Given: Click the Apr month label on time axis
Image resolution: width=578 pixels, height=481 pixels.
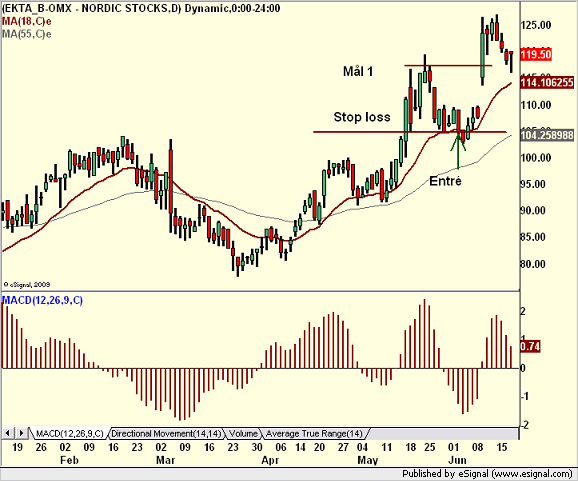Looking at the screenshot, I should 270,460.
